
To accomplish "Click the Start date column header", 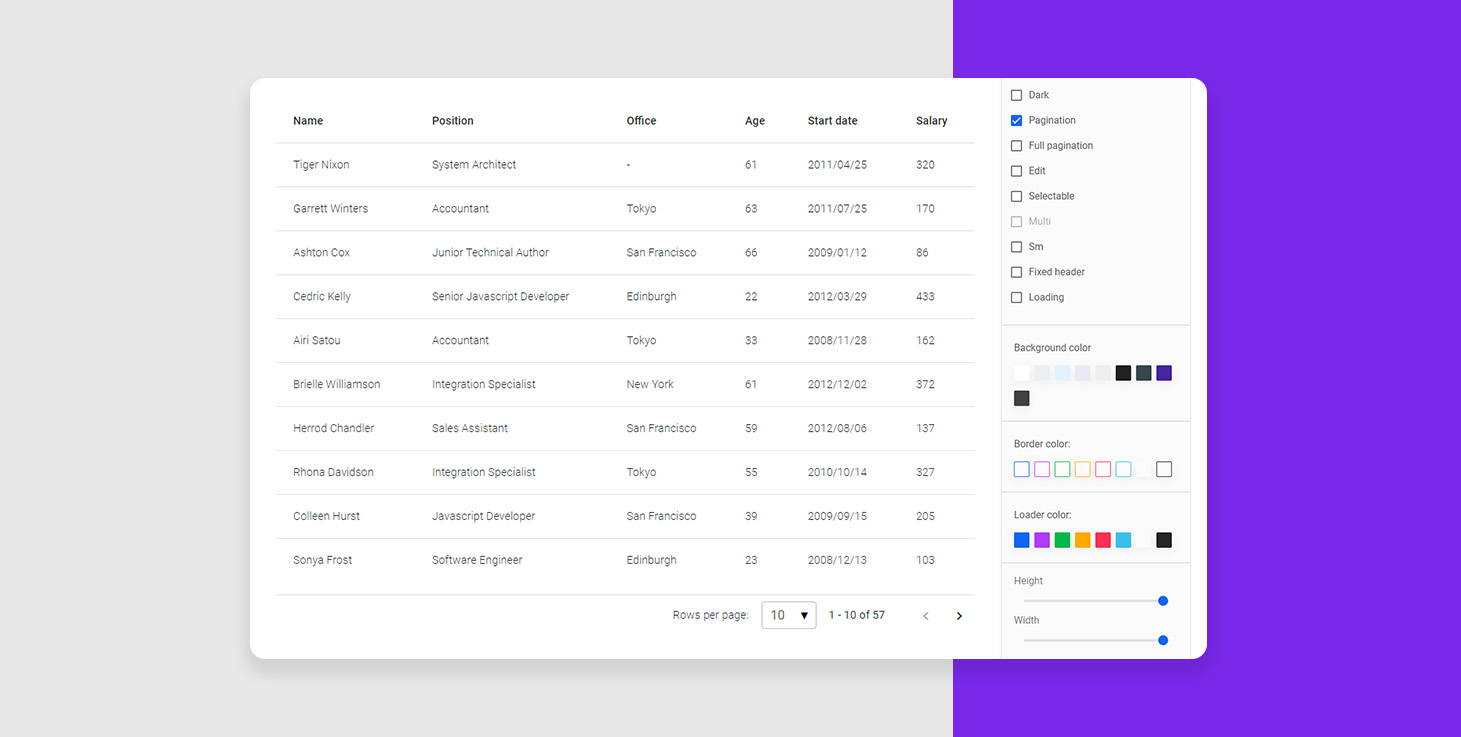I will point(832,121).
